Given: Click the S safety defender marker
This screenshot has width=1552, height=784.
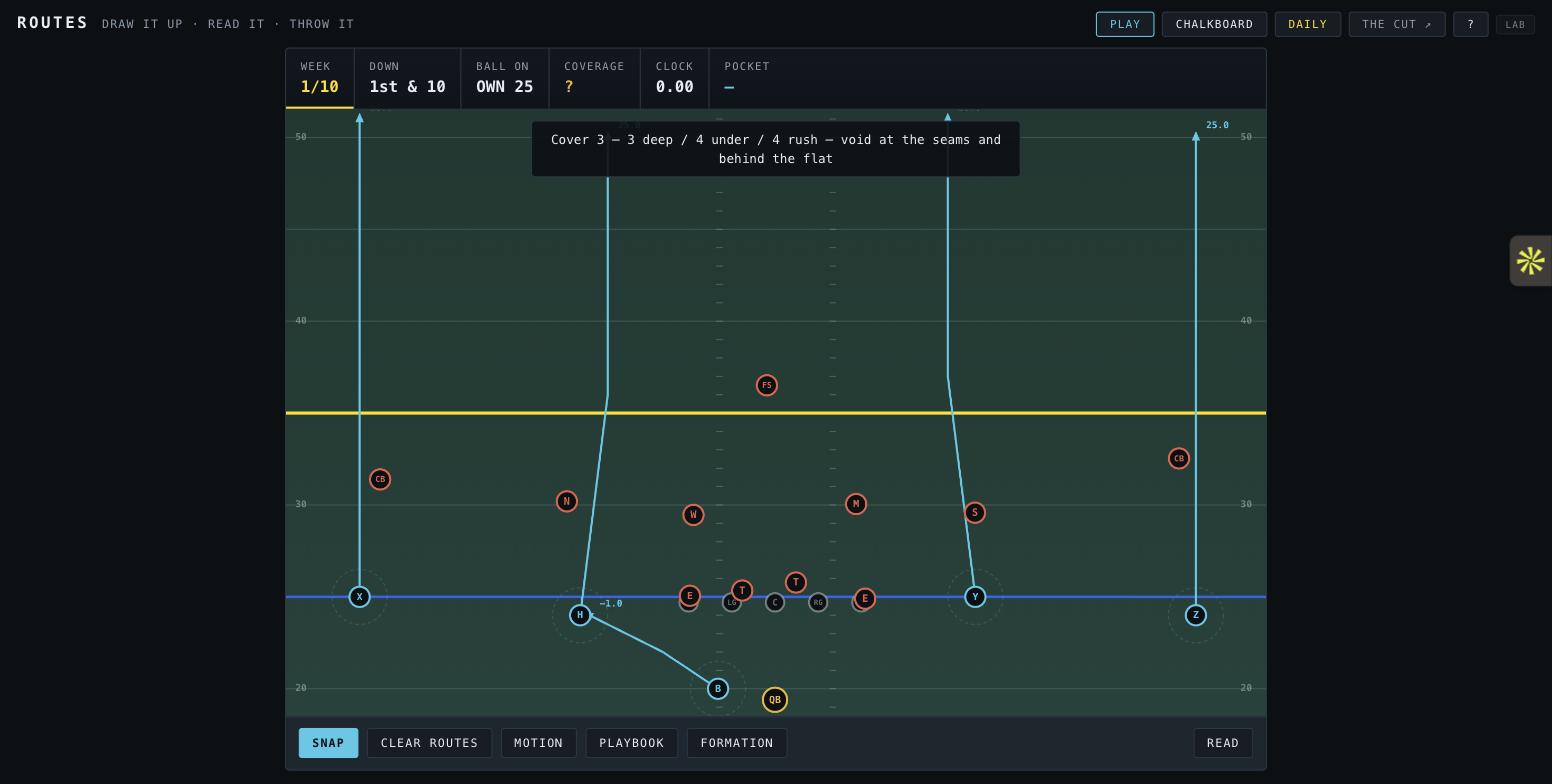Looking at the screenshot, I should [x=975, y=513].
